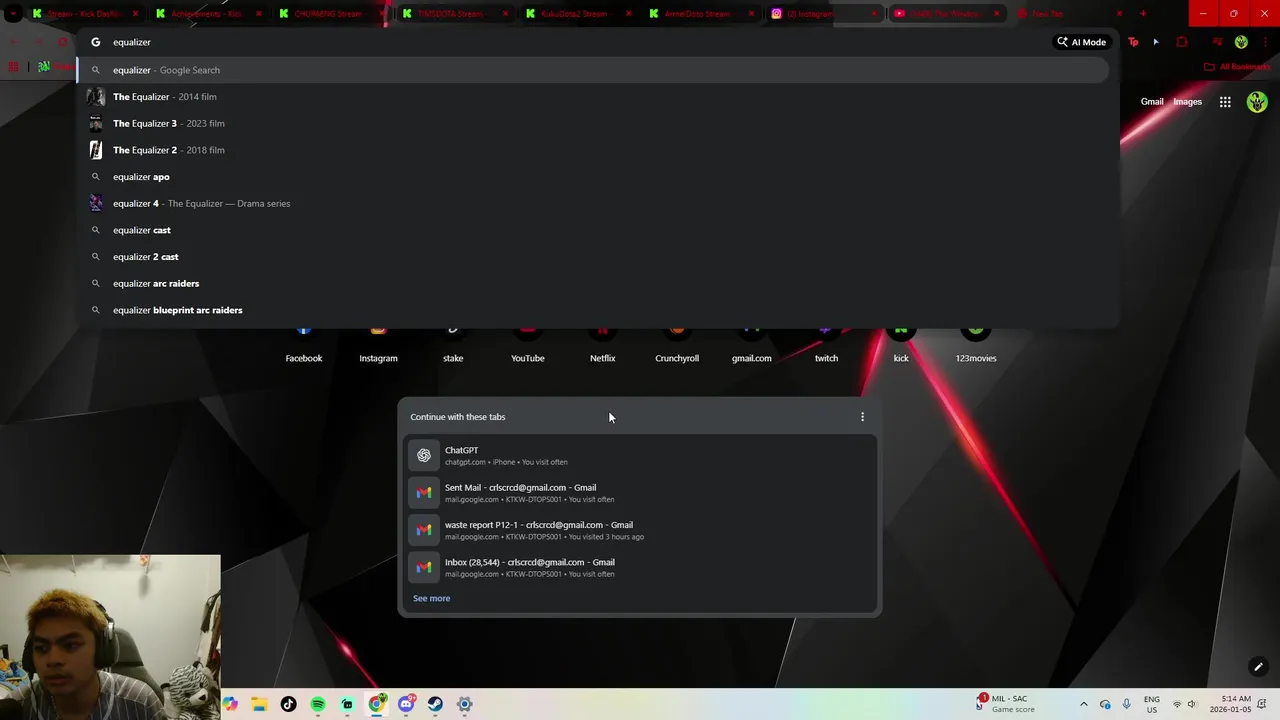This screenshot has width=1280, height=720.
Task: Show hidden system tray icons chevron
Action: 1083,704
